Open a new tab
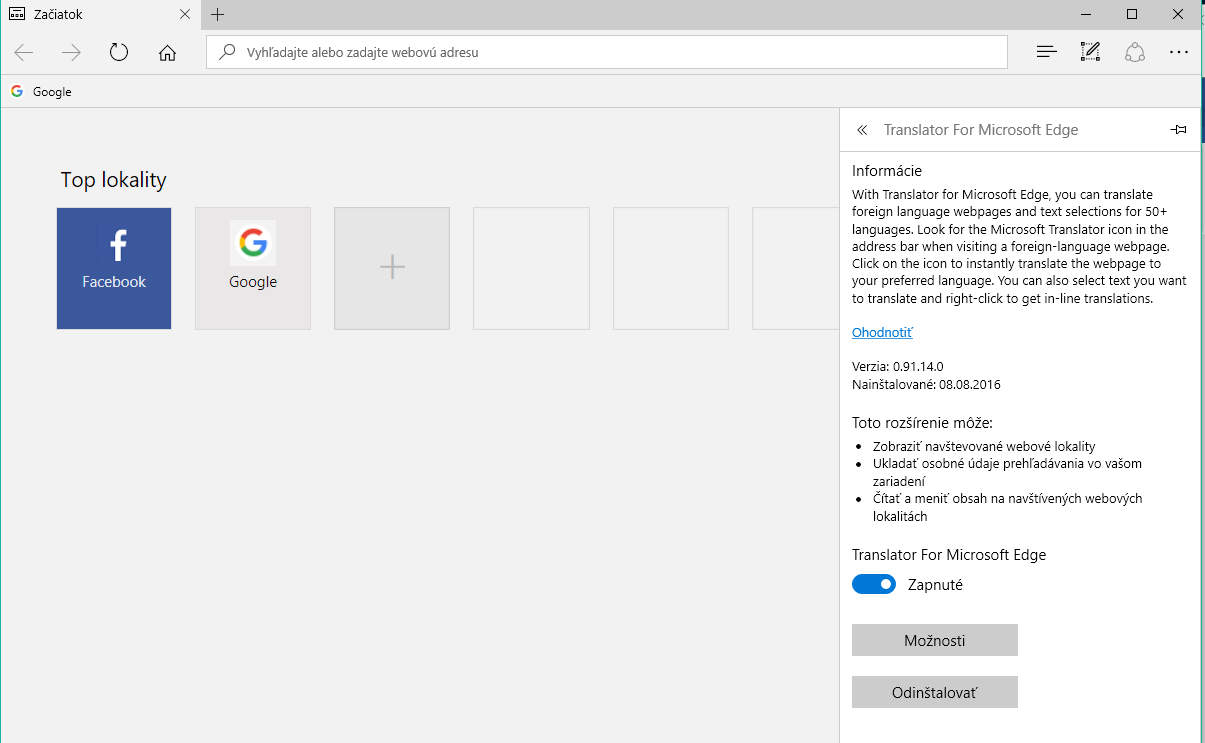The image size is (1205, 743). [x=218, y=14]
